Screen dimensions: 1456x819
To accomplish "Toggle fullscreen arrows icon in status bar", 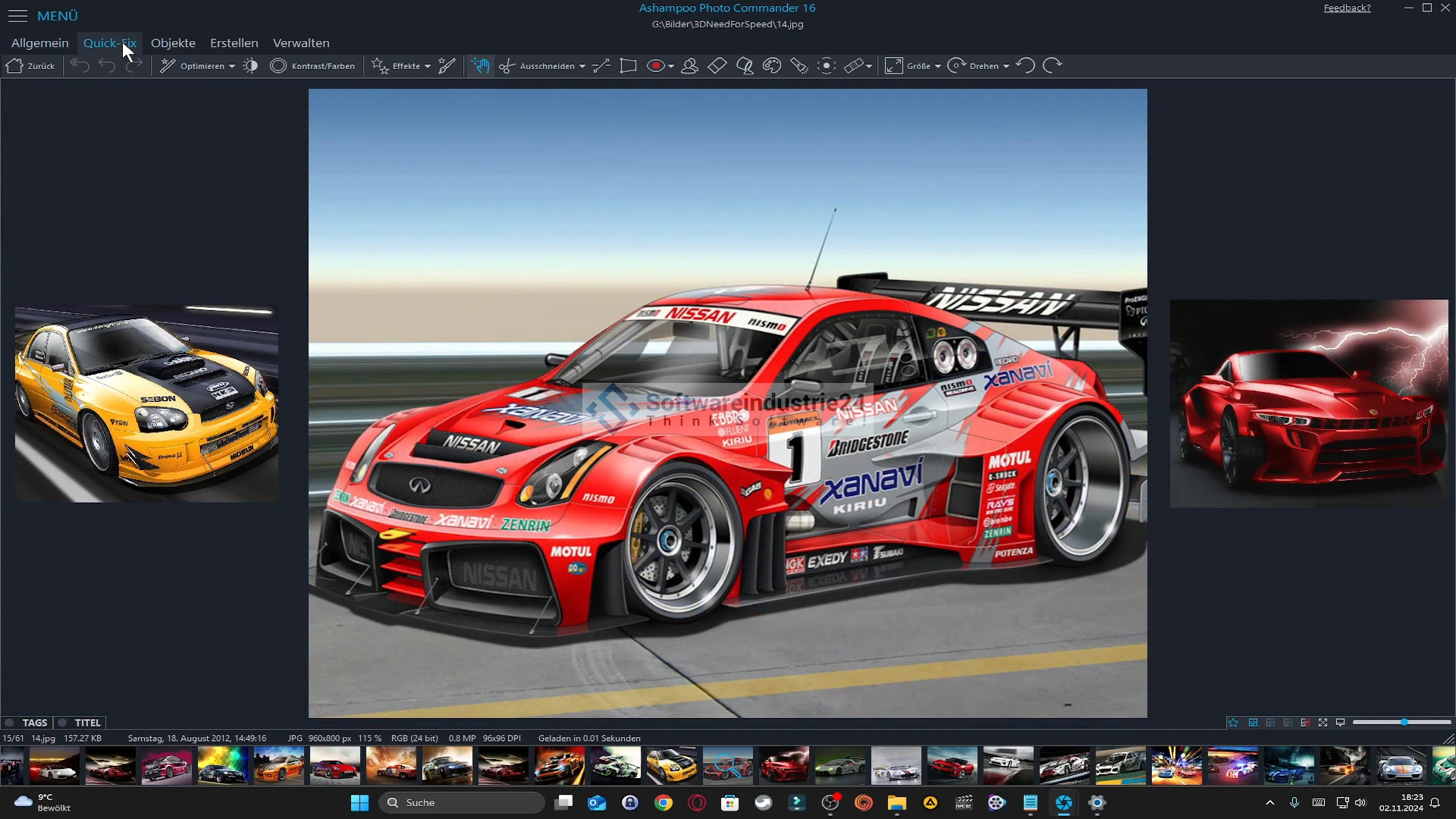I will [1323, 723].
